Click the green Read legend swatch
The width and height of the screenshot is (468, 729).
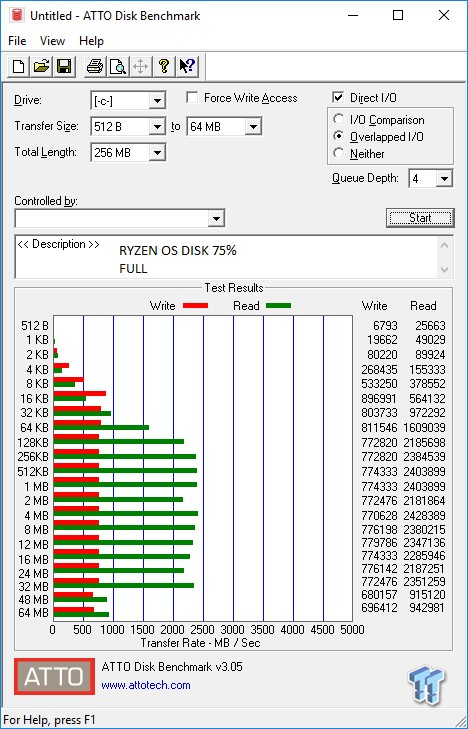[x=278, y=305]
